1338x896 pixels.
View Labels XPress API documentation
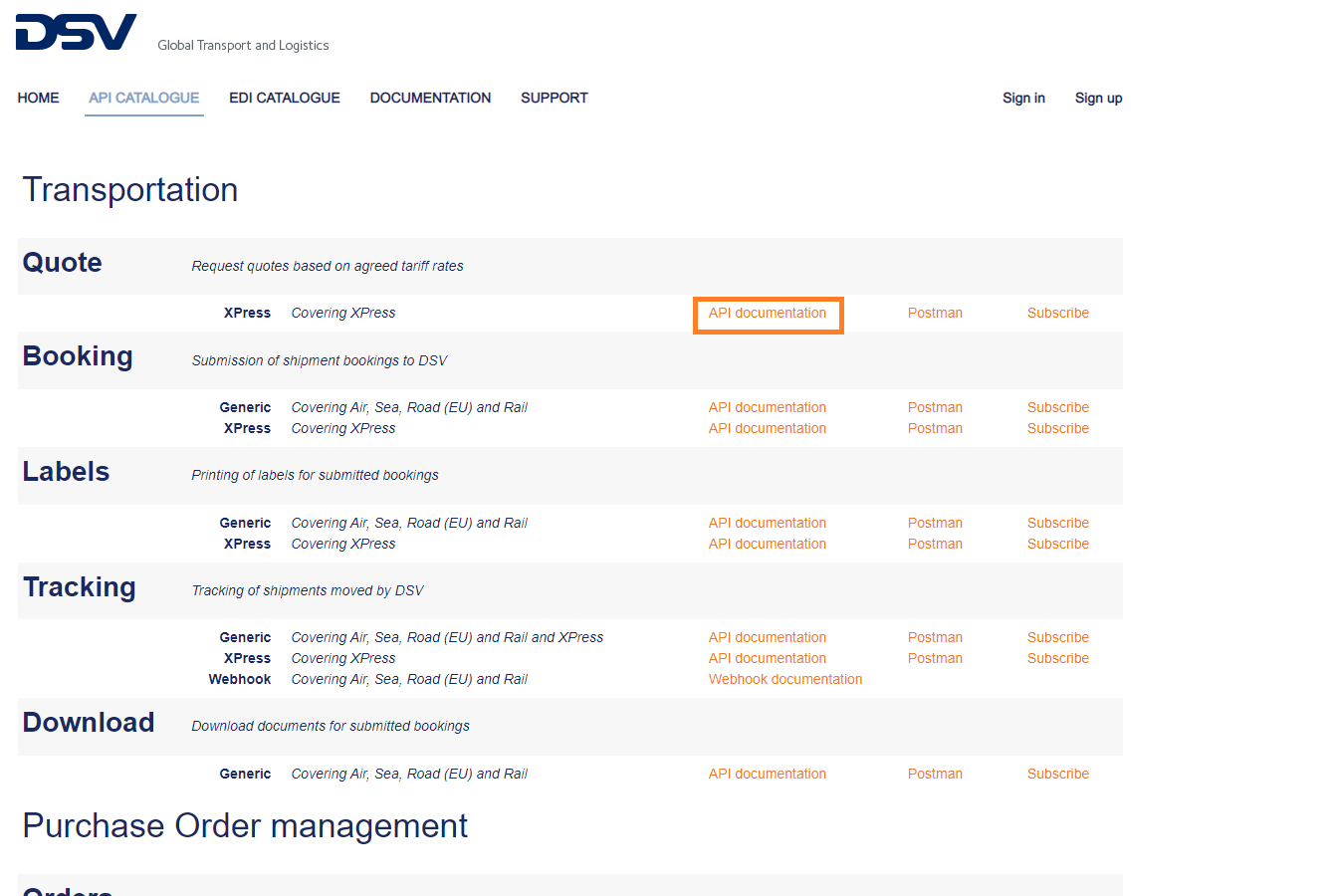tap(768, 544)
